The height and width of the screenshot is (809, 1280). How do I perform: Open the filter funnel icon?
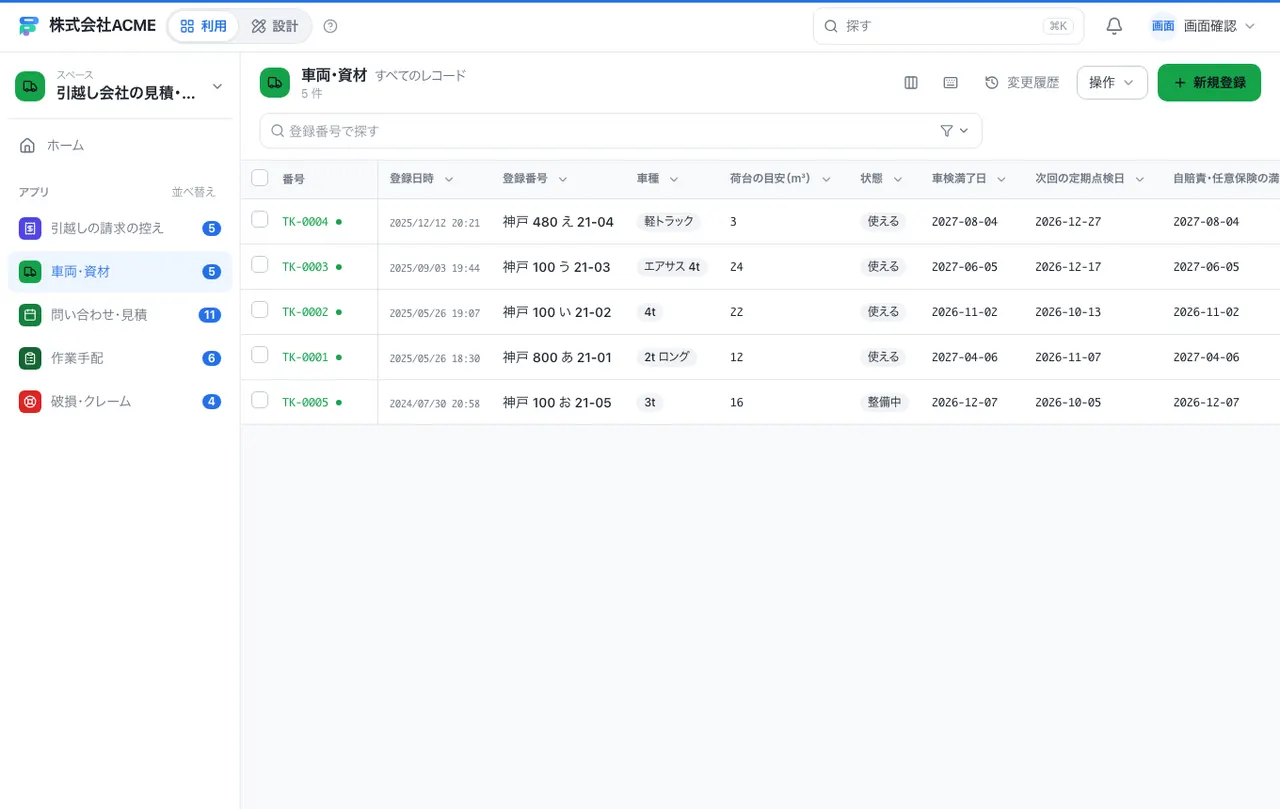click(947, 131)
